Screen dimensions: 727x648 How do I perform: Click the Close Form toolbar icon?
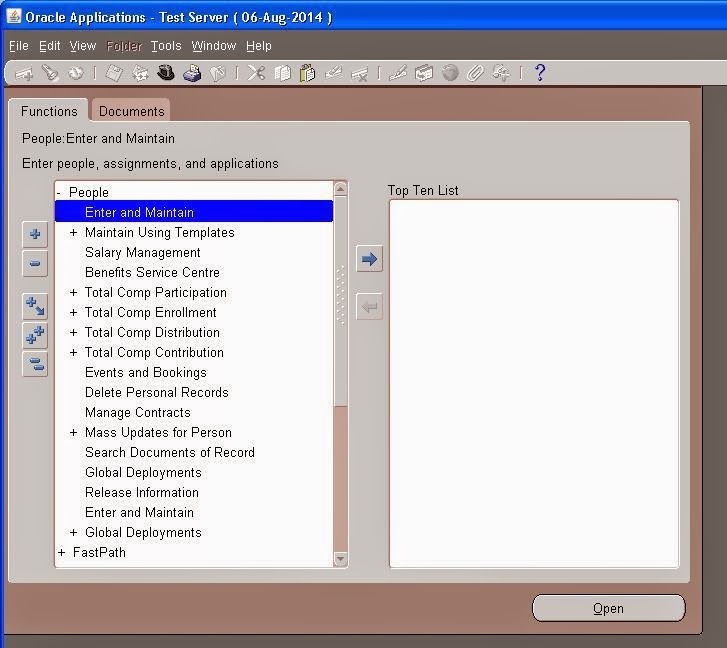217,73
